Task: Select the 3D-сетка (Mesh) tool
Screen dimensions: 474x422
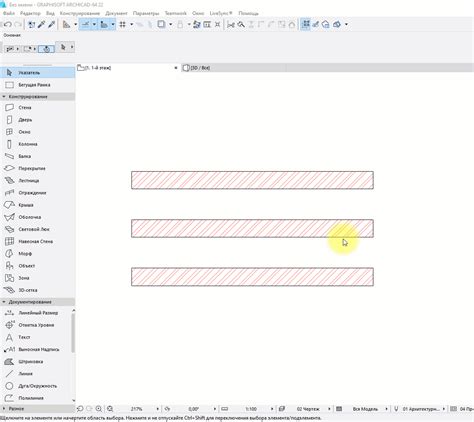Action: (x=38, y=290)
